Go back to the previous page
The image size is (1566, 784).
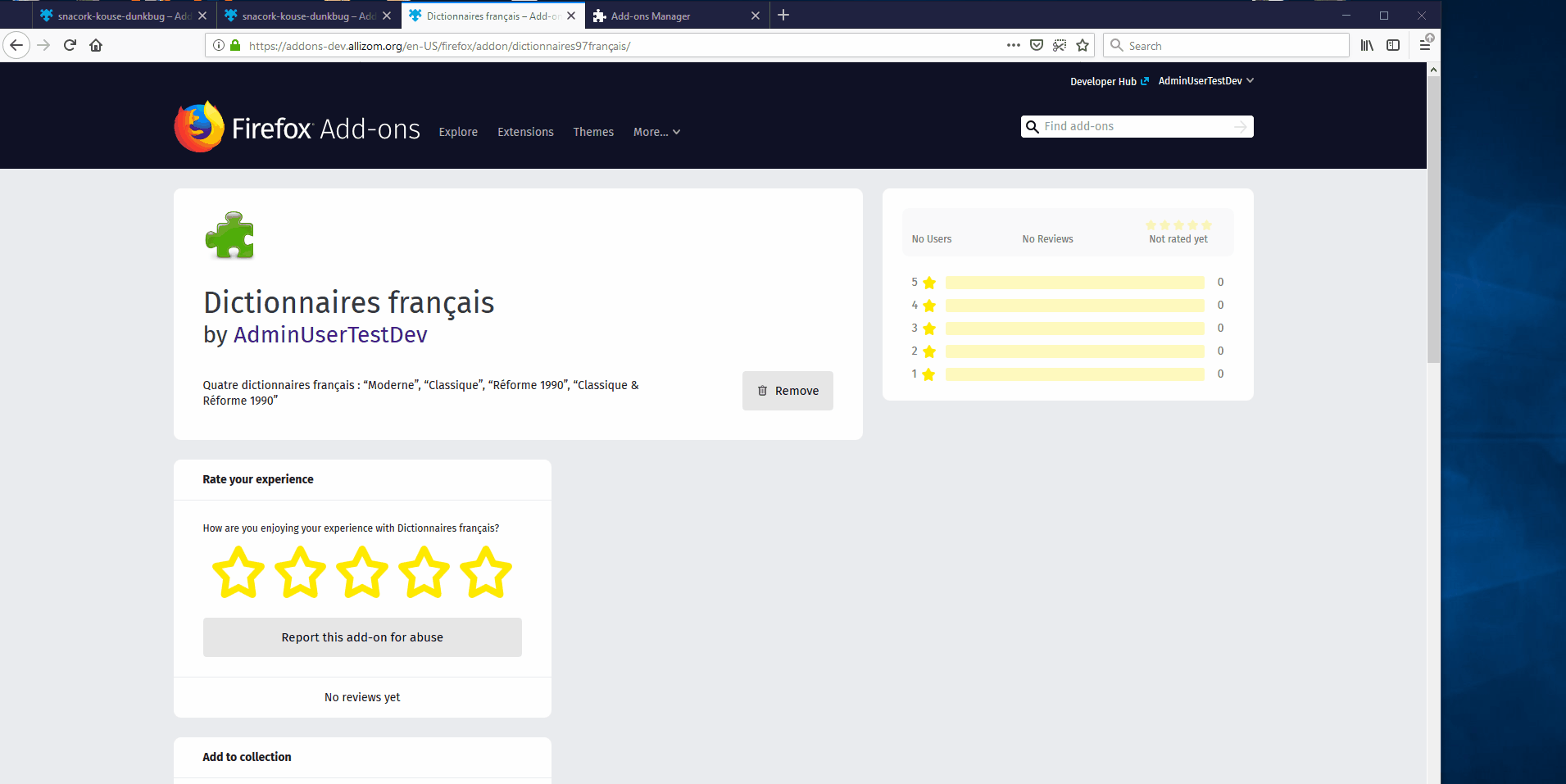[16, 45]
